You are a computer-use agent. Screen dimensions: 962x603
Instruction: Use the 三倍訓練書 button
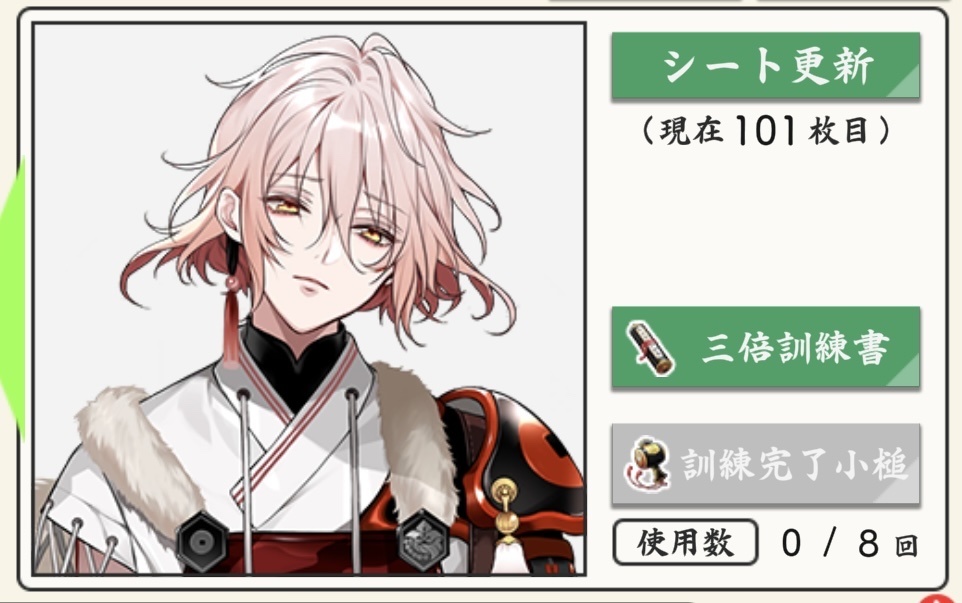766,347
